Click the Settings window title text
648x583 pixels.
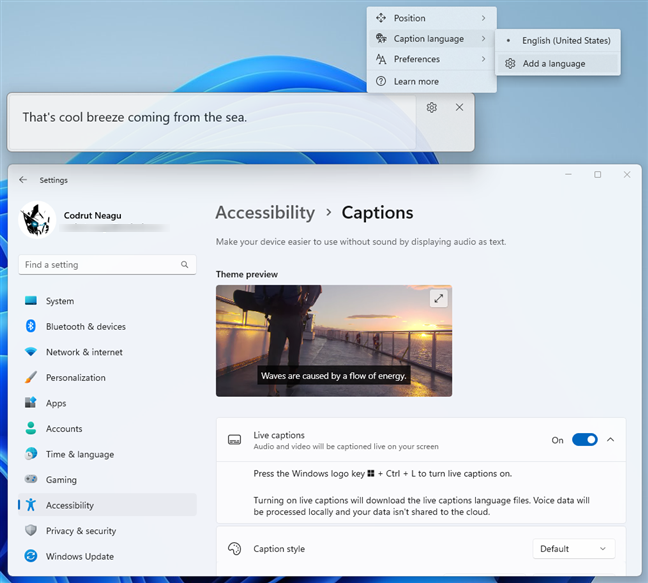[x=53, y=180]
